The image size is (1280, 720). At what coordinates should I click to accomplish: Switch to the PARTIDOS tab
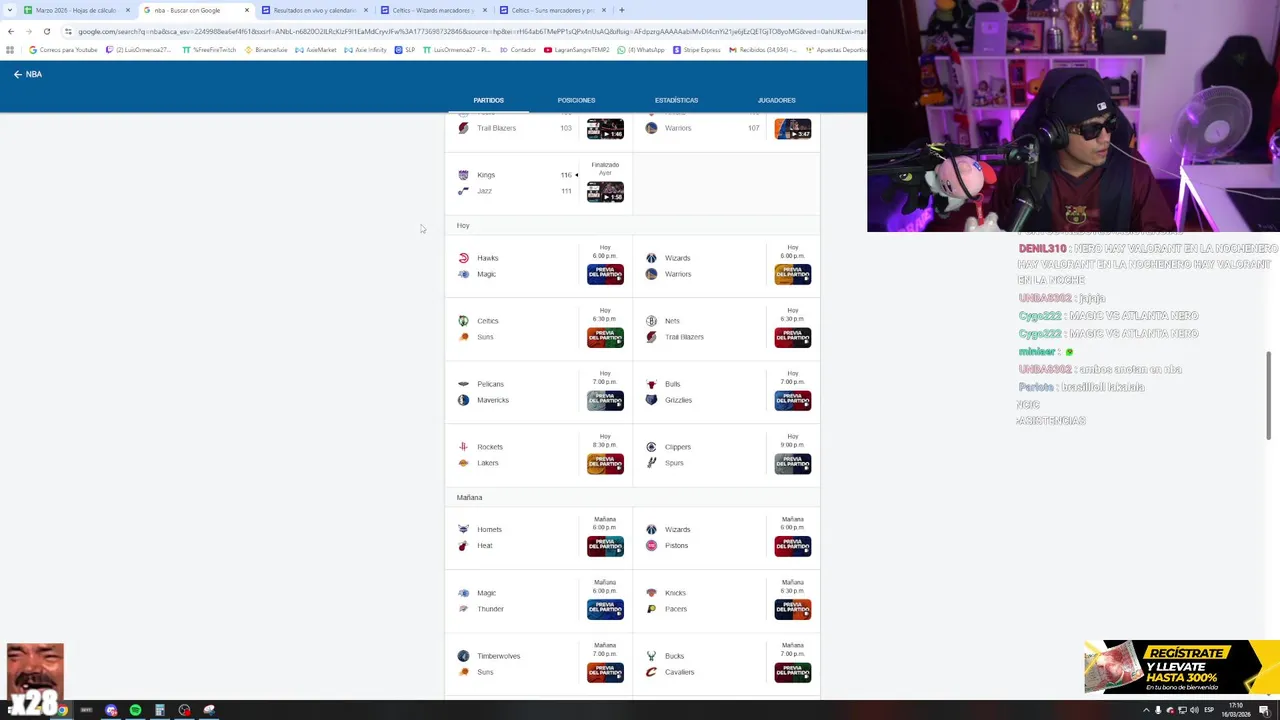coord(489,100)
